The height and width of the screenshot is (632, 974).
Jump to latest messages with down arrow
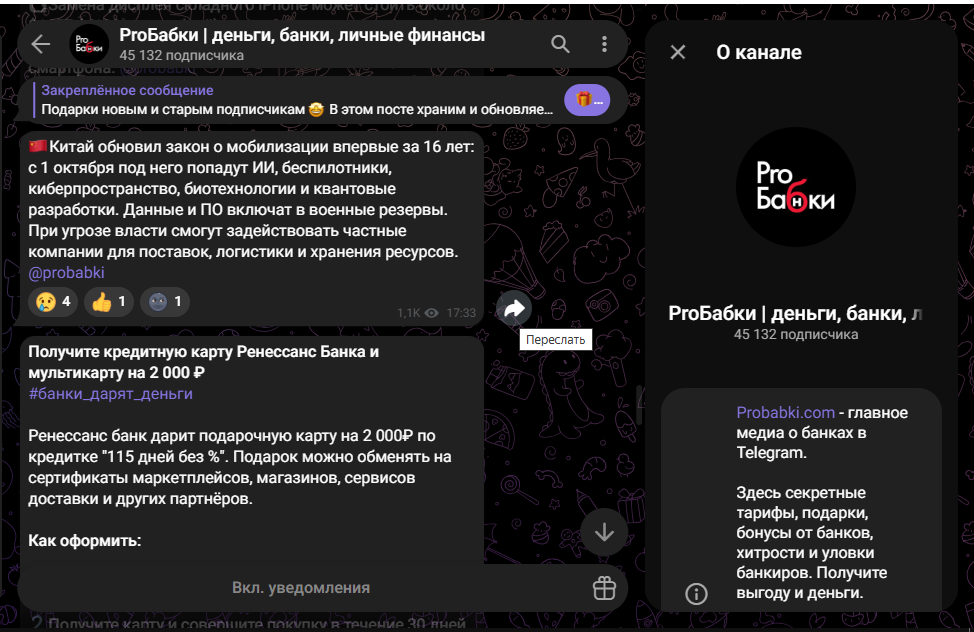(x=604, y=532)
